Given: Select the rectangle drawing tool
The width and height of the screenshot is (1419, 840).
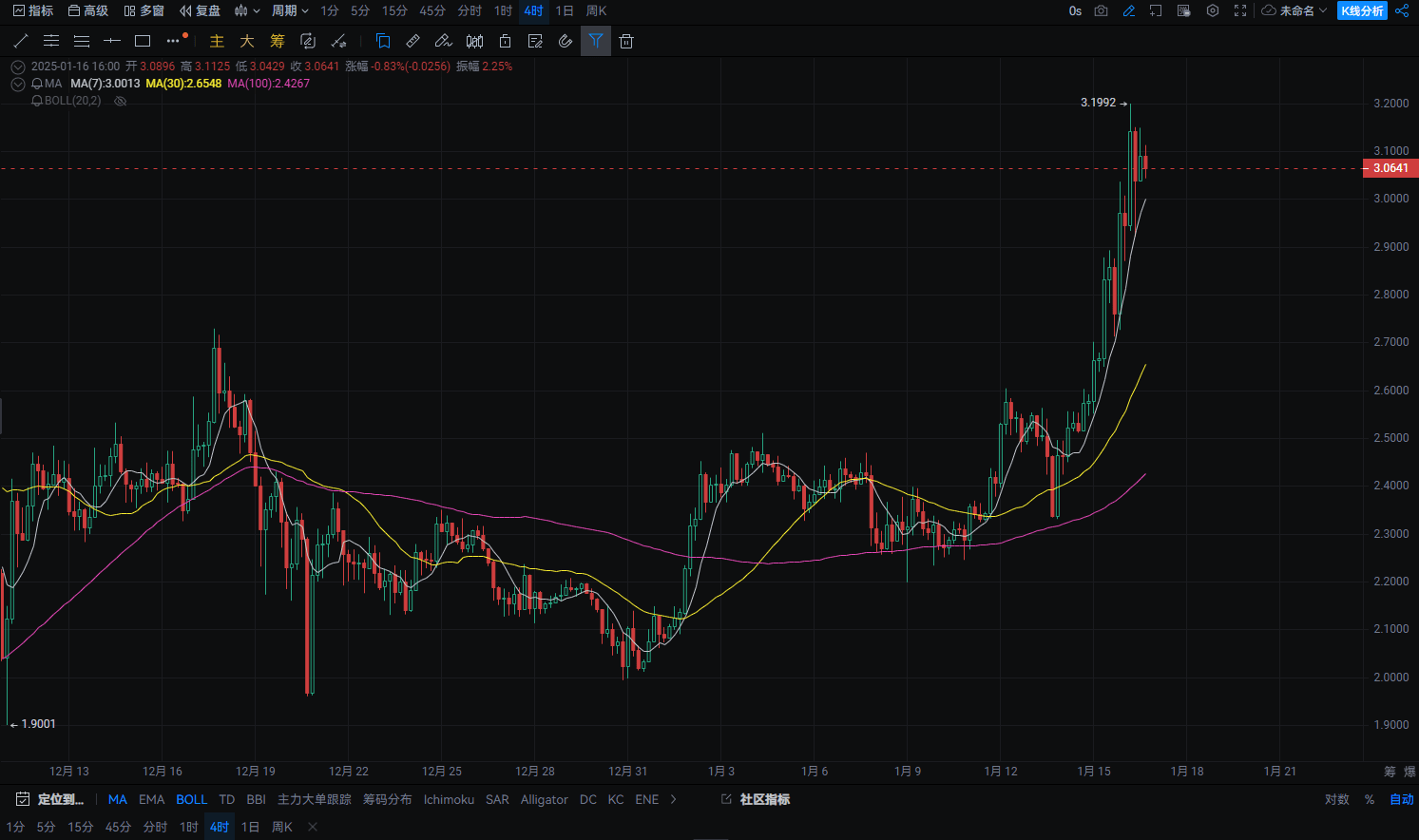Looking at the screenshot, I should pos(143,41).
